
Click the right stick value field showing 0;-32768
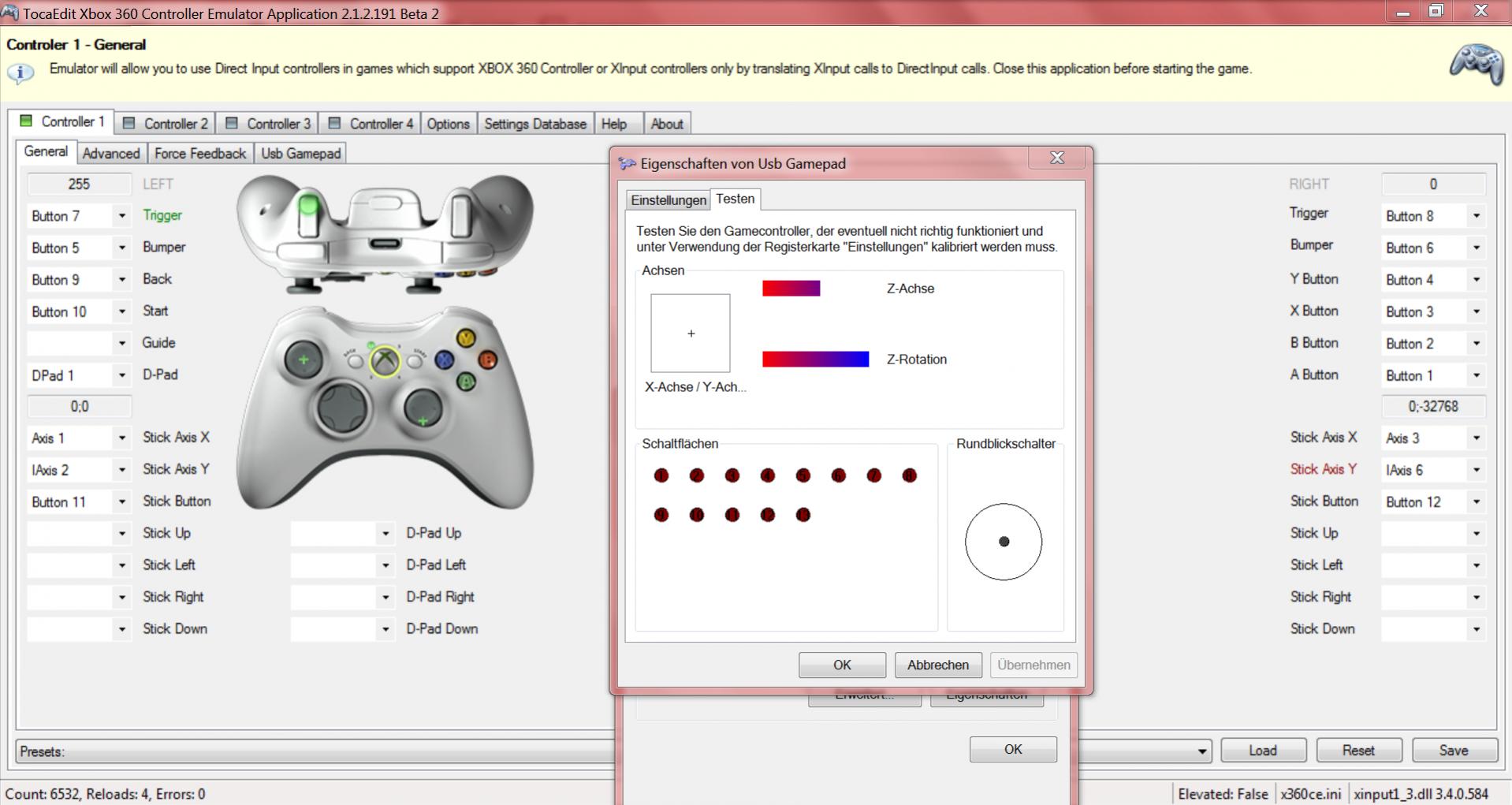1433,407
